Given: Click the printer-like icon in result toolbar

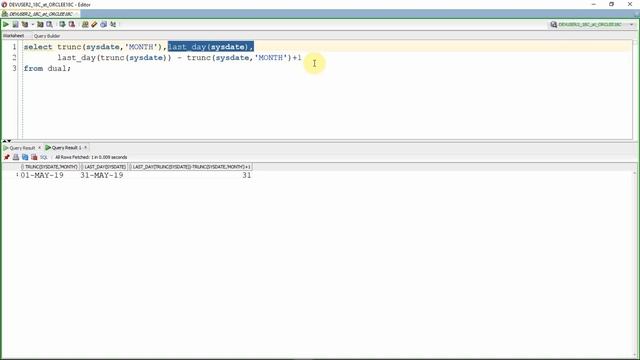Looking at the screenshot, I should [16, 157].
